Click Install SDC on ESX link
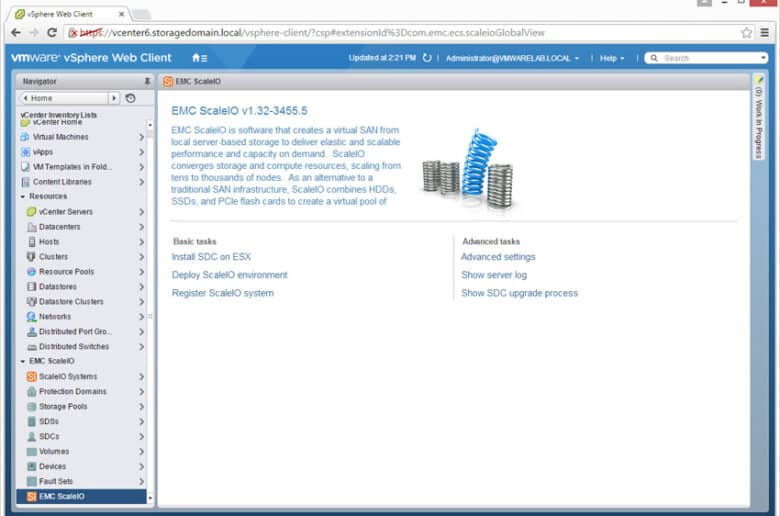The height and width of the screenshot is (516, 780). (x=211, y=257)
